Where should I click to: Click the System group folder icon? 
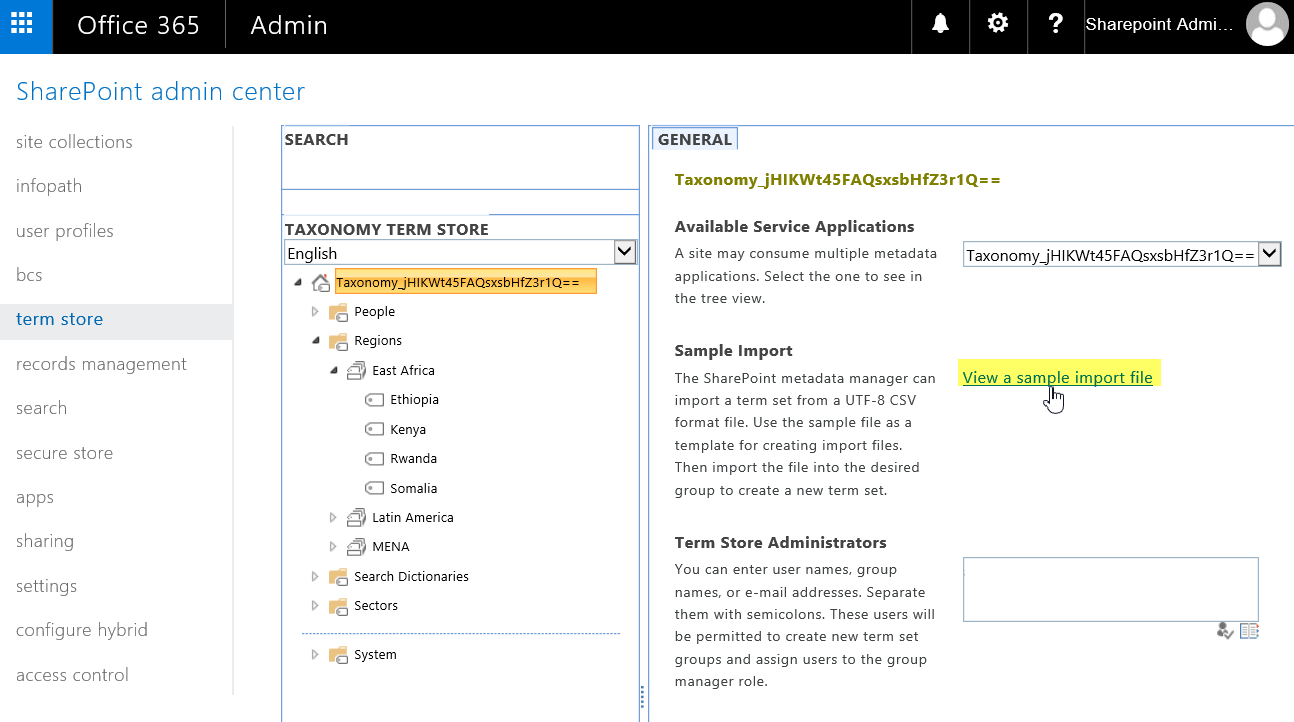click(x=338, y=655)
